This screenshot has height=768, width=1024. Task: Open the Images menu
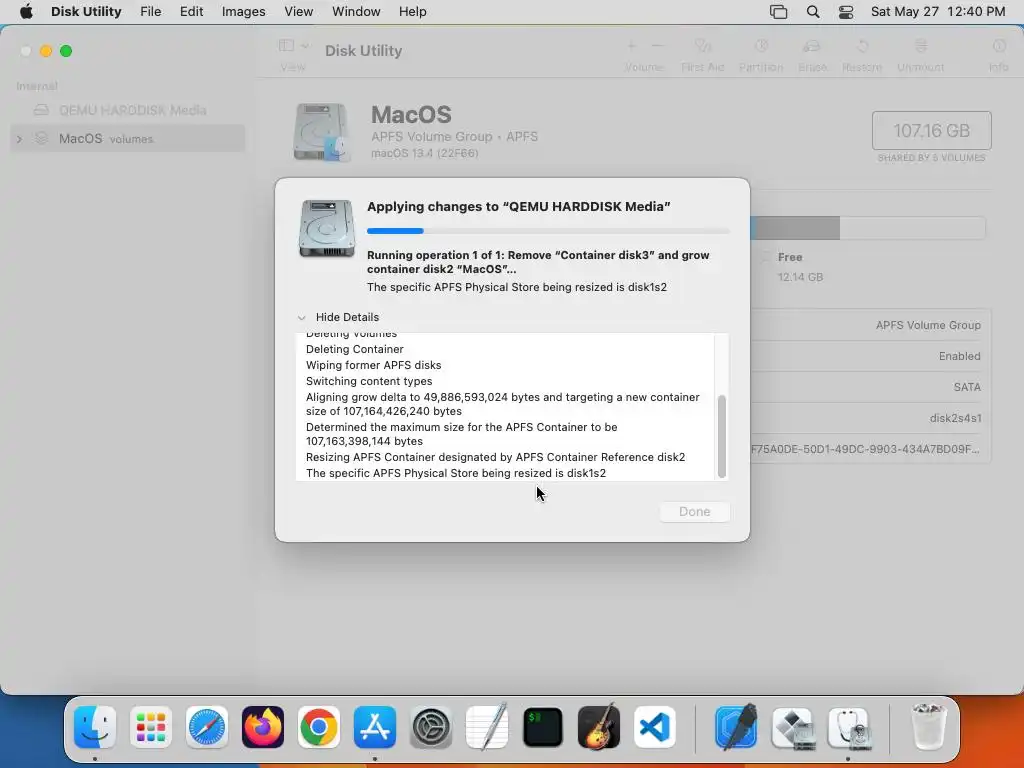(x=244, y=12)
